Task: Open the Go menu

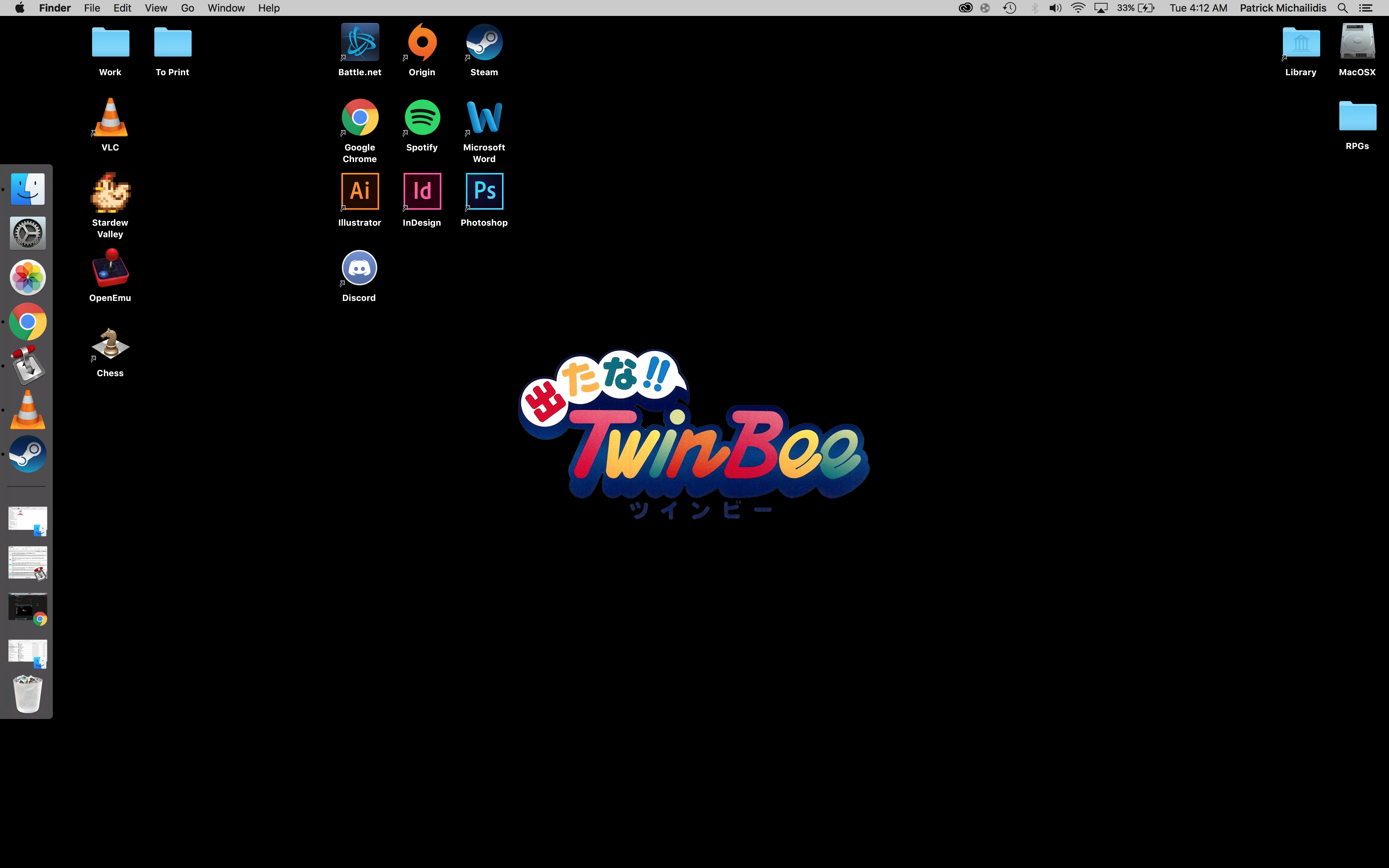Action: point(187,8)
